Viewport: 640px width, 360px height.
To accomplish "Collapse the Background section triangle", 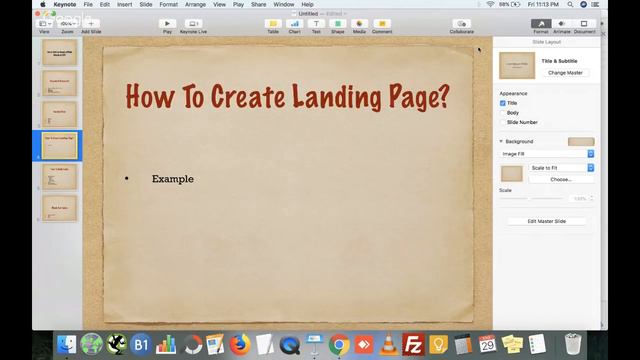I will tap(501, 142).
